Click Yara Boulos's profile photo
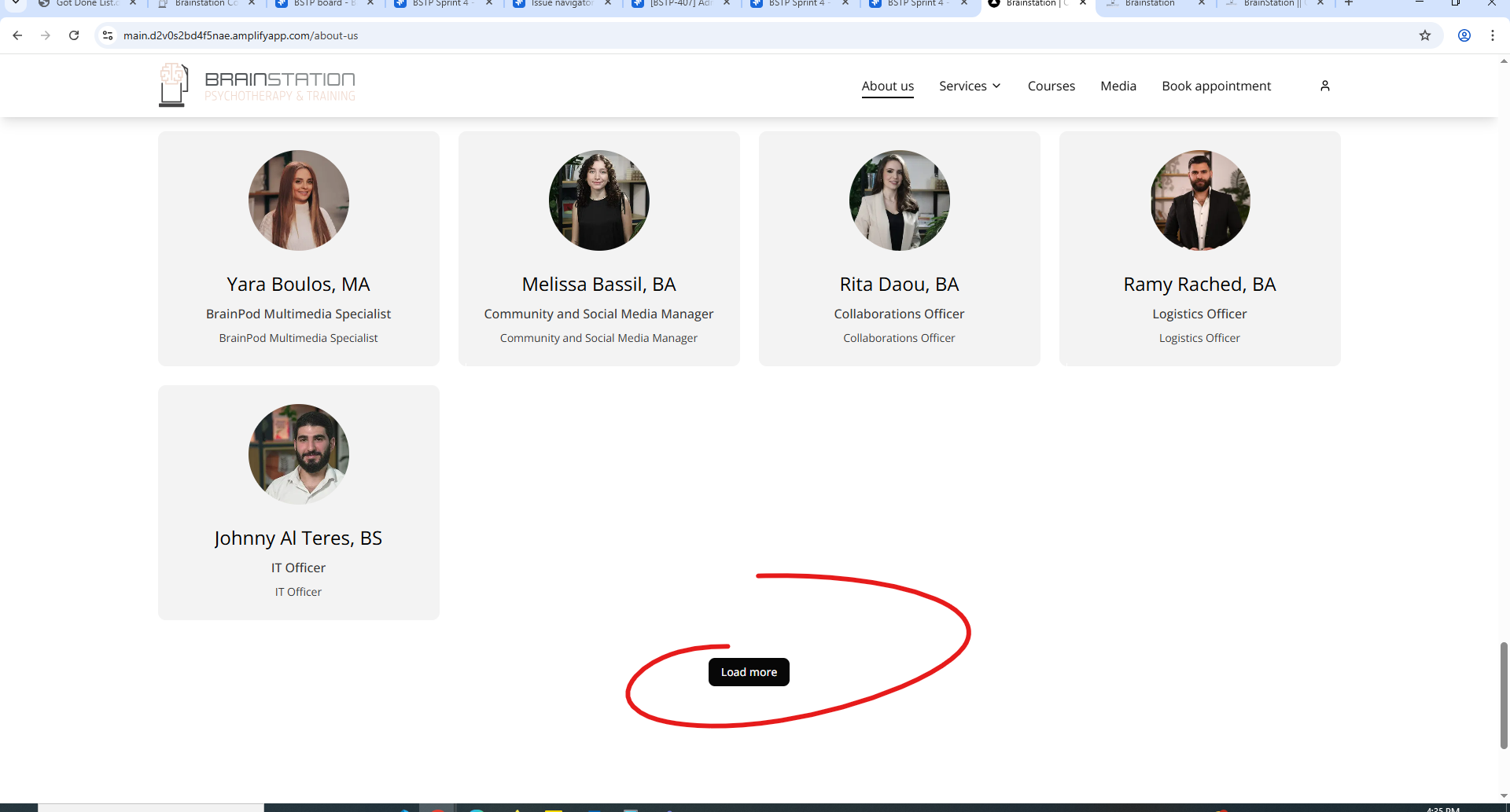1510x812 pixels. click(298, 200)
